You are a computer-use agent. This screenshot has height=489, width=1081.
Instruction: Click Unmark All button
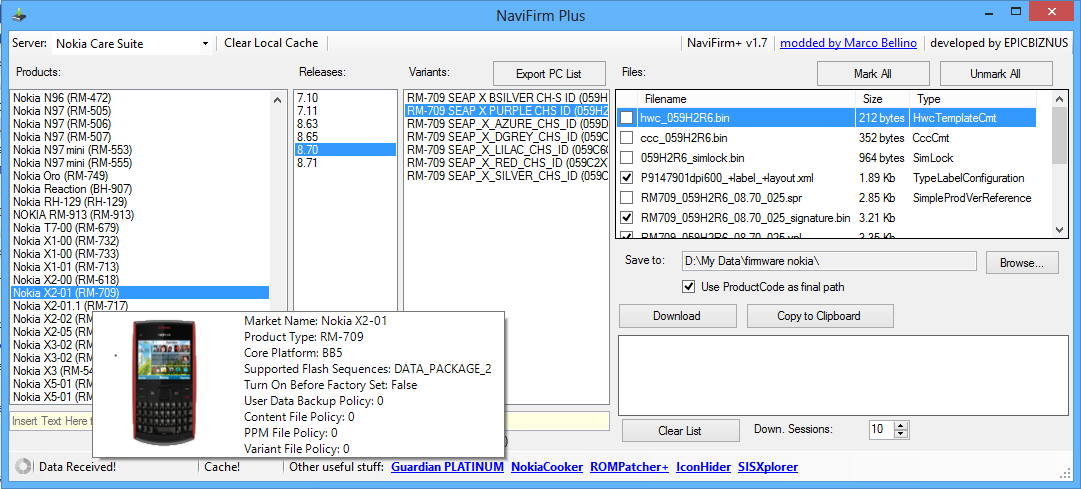coord(996,74)
